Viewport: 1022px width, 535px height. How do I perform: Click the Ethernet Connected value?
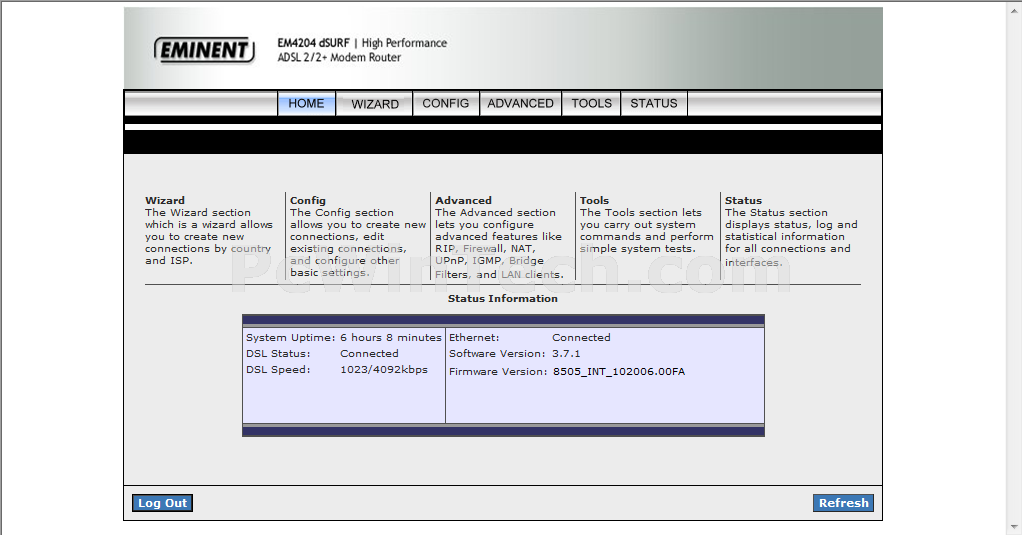[x=581, y=338]
